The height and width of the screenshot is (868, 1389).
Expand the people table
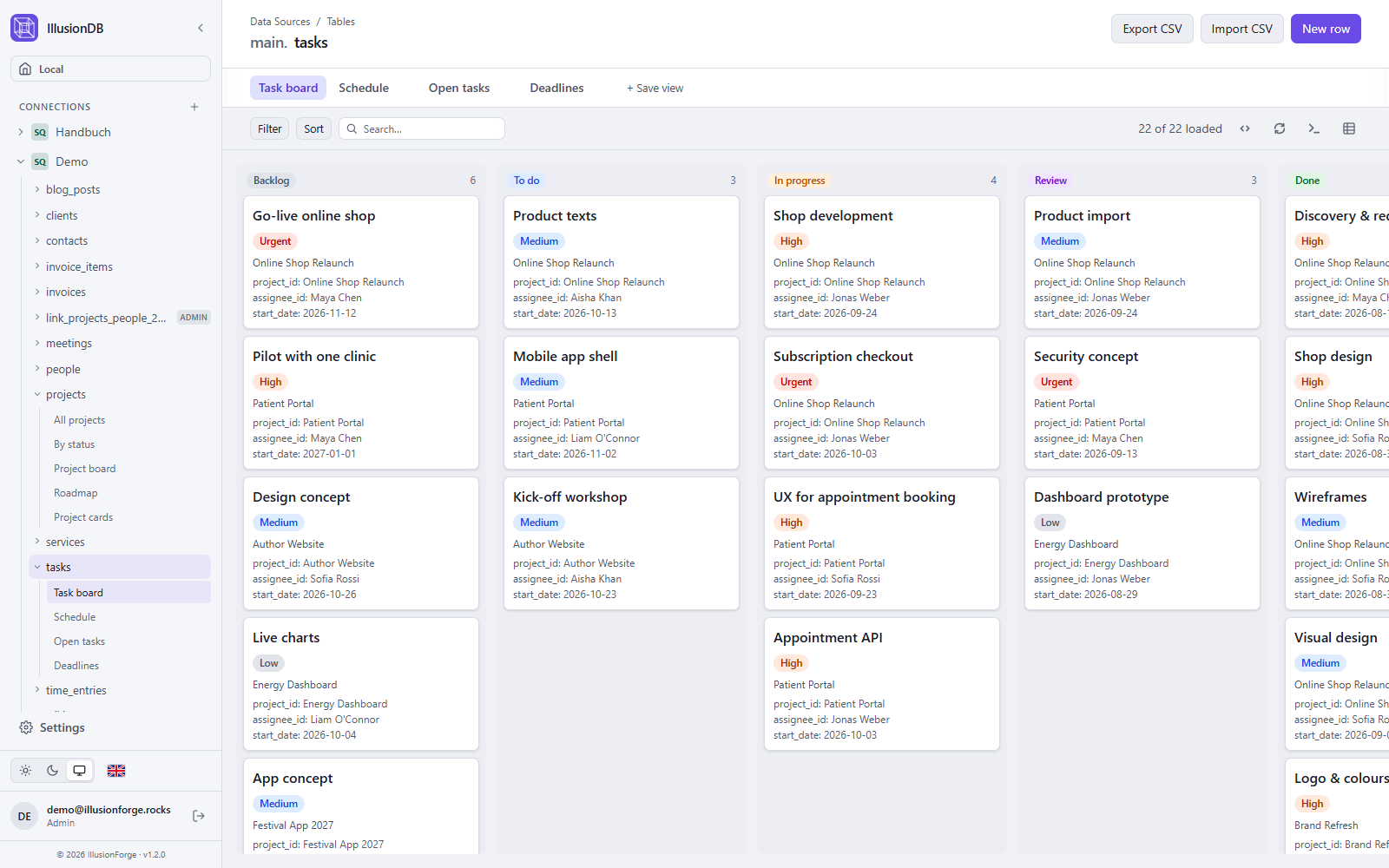tap(37, 369)
